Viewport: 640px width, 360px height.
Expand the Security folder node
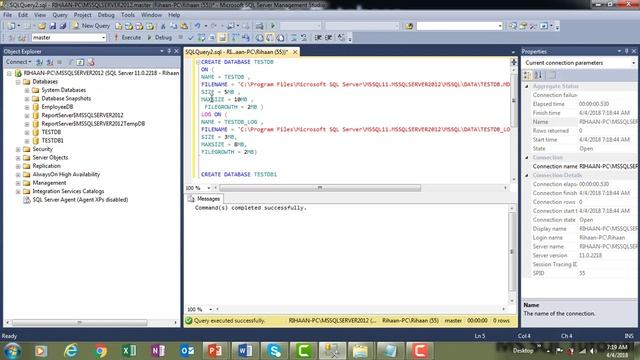coord(18,149)
